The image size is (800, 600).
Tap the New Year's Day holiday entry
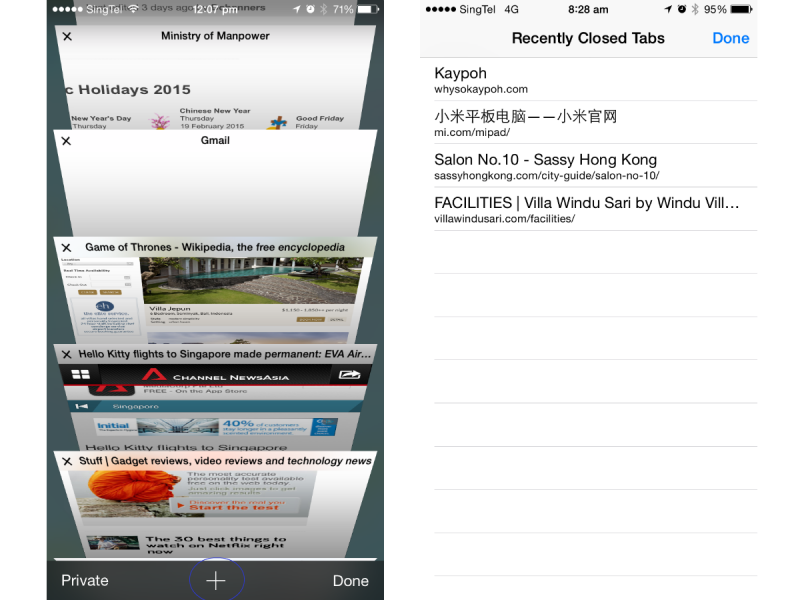pos(101,121)
